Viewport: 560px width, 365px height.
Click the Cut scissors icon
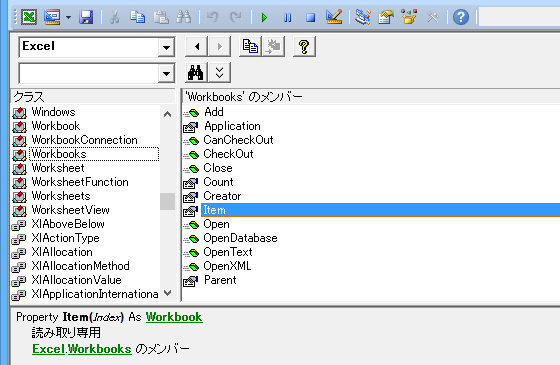tap(114, 17)
